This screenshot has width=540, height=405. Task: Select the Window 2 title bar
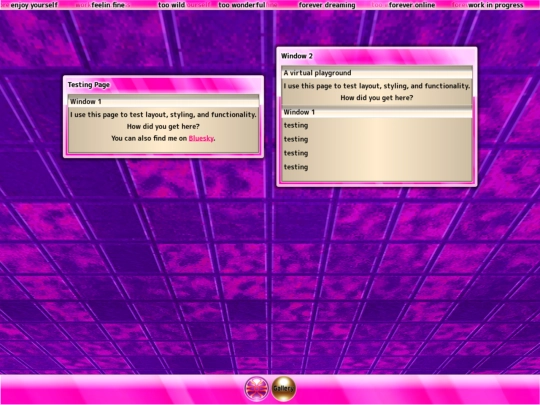pos(377,56)
